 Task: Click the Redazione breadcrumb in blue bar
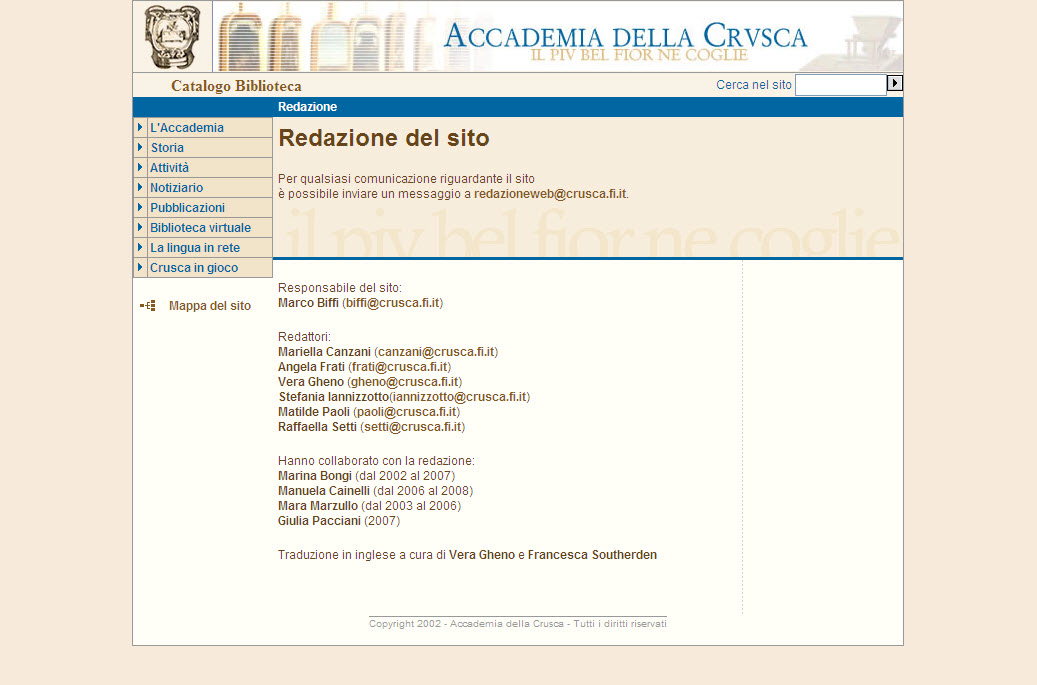[308, 107]
